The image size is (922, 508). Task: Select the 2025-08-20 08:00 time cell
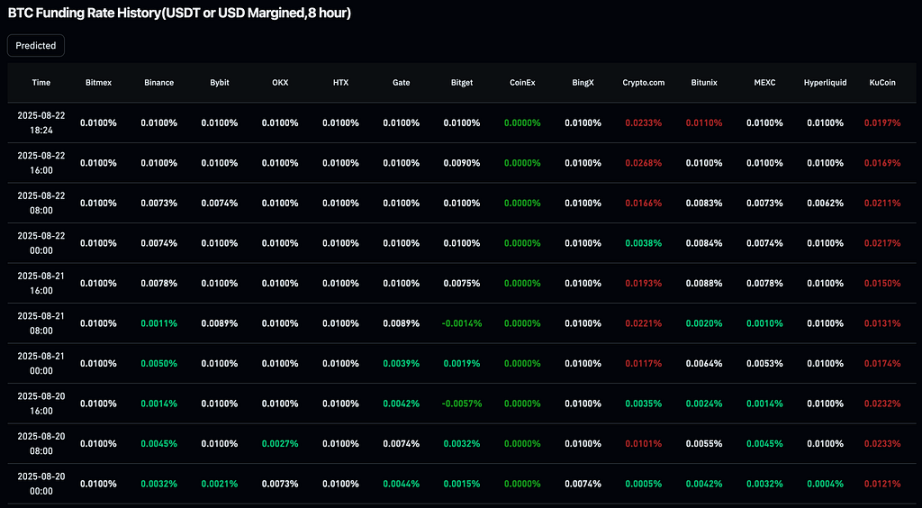point(41,443)
